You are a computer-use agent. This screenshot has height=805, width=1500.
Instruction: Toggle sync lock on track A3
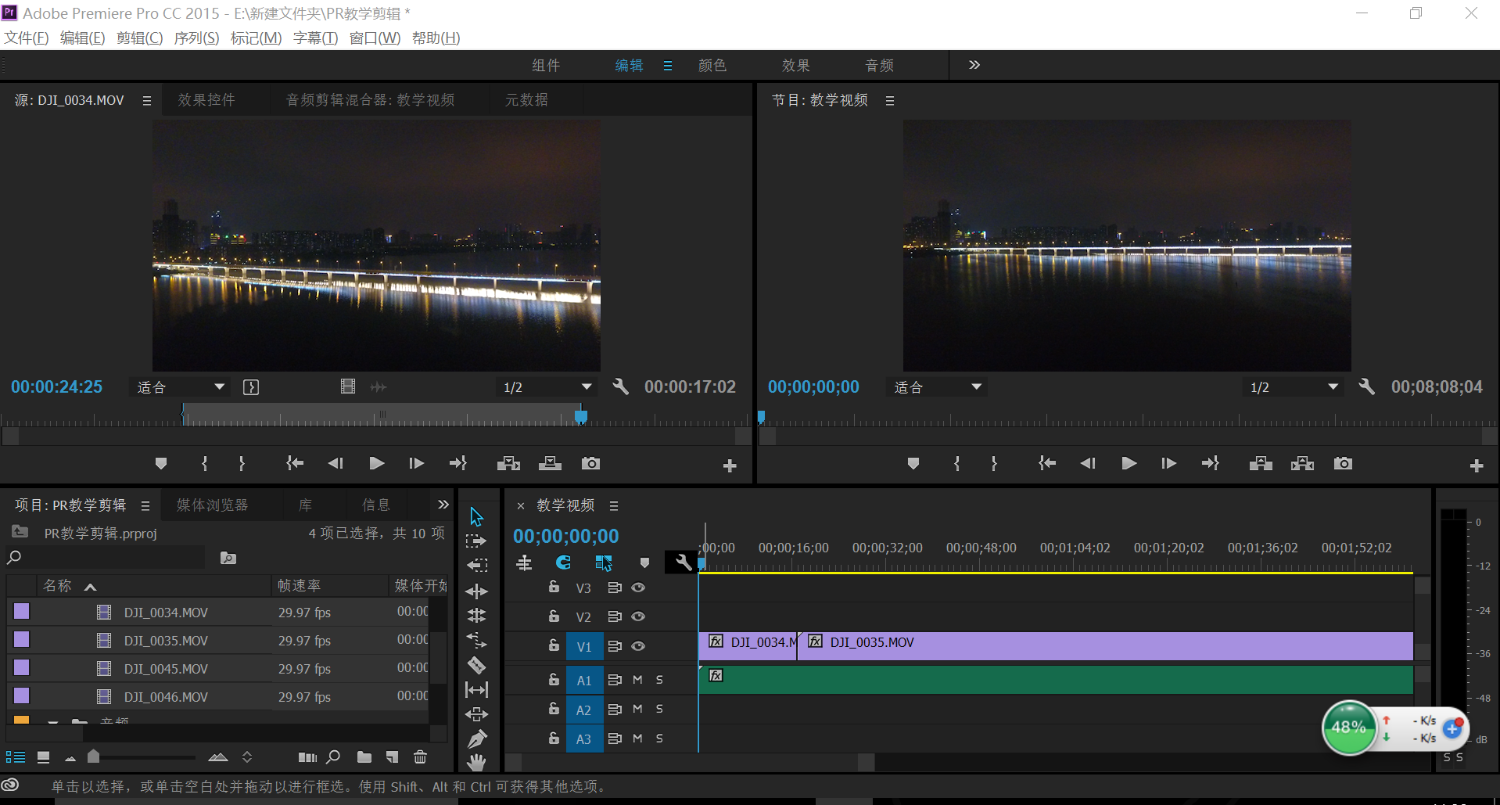[615, 739]
